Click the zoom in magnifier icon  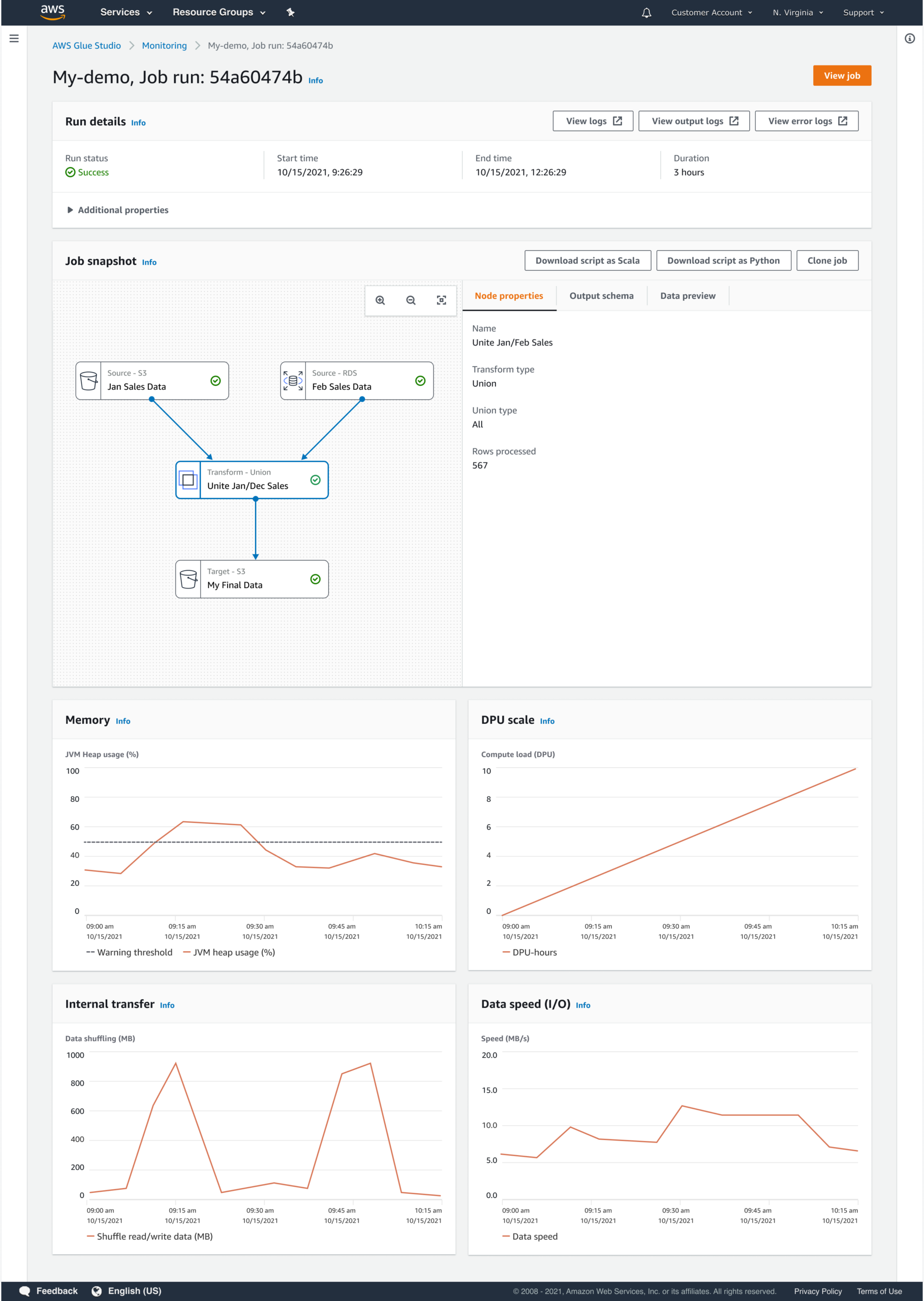380,300
